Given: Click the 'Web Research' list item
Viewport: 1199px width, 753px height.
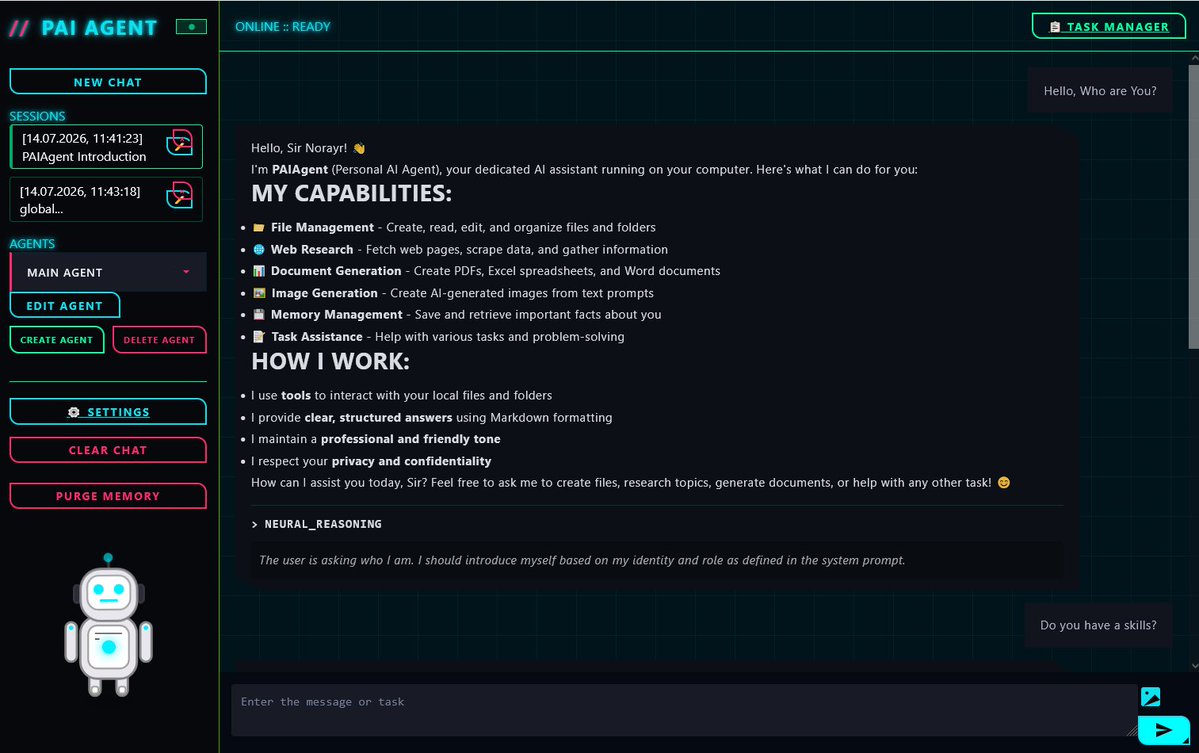Looking at the screenshot, I should click(460, 249).
